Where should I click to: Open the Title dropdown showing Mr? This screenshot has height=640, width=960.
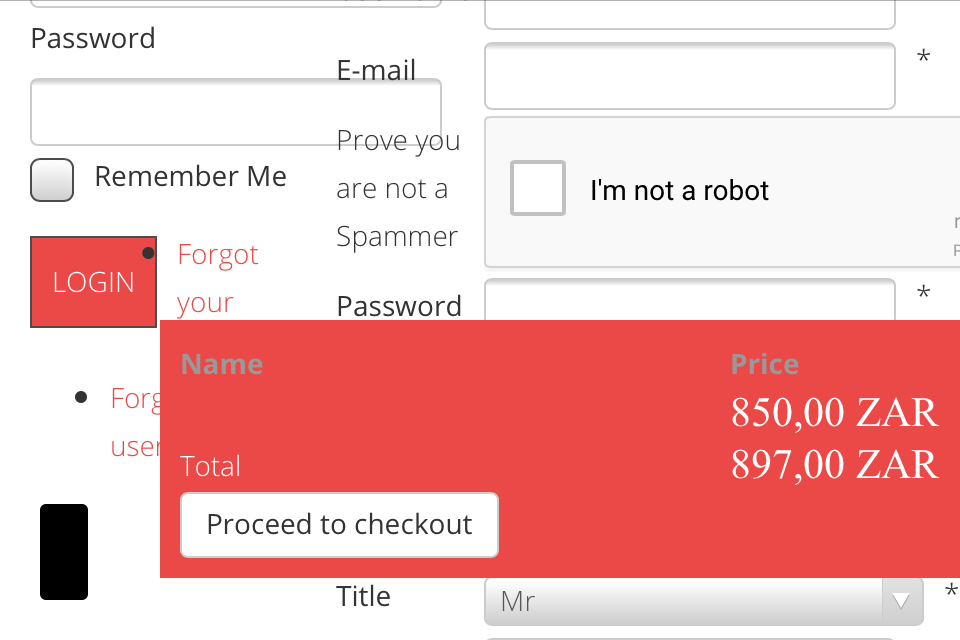pyautogui.click(x=690, y=601)
